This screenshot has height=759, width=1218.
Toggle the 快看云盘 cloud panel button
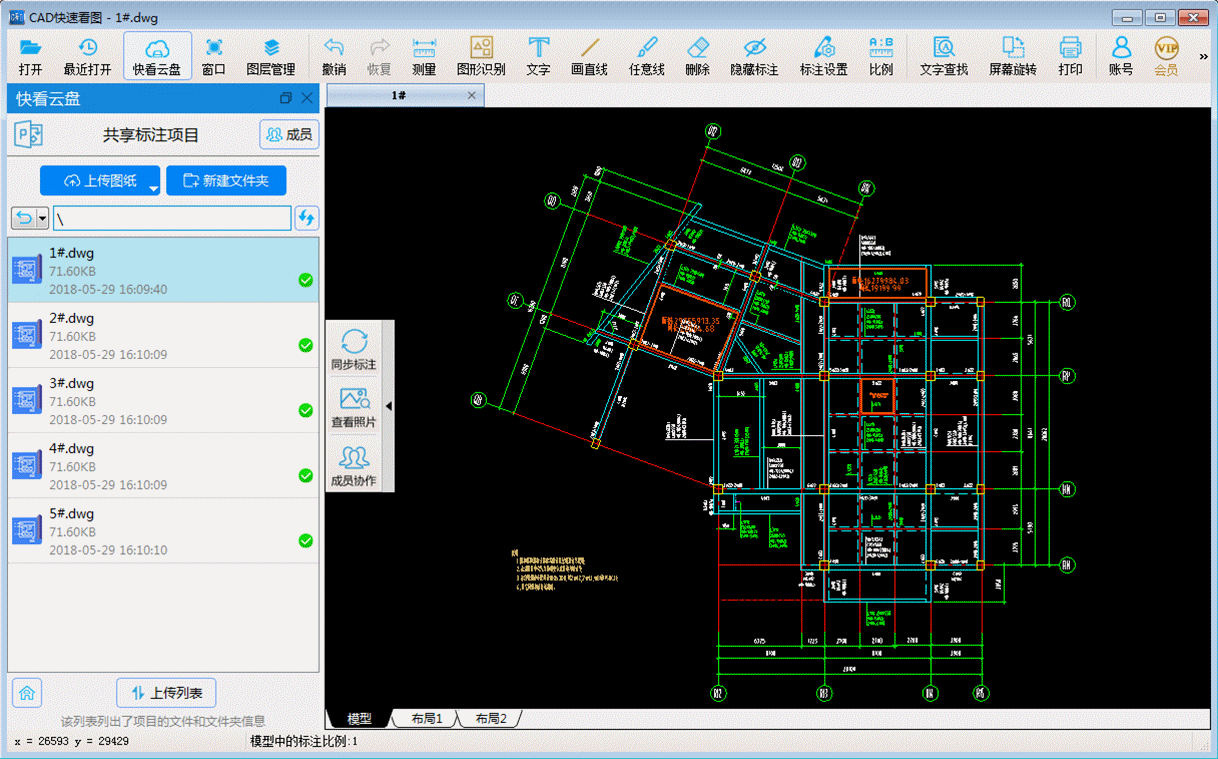[157, 56]
